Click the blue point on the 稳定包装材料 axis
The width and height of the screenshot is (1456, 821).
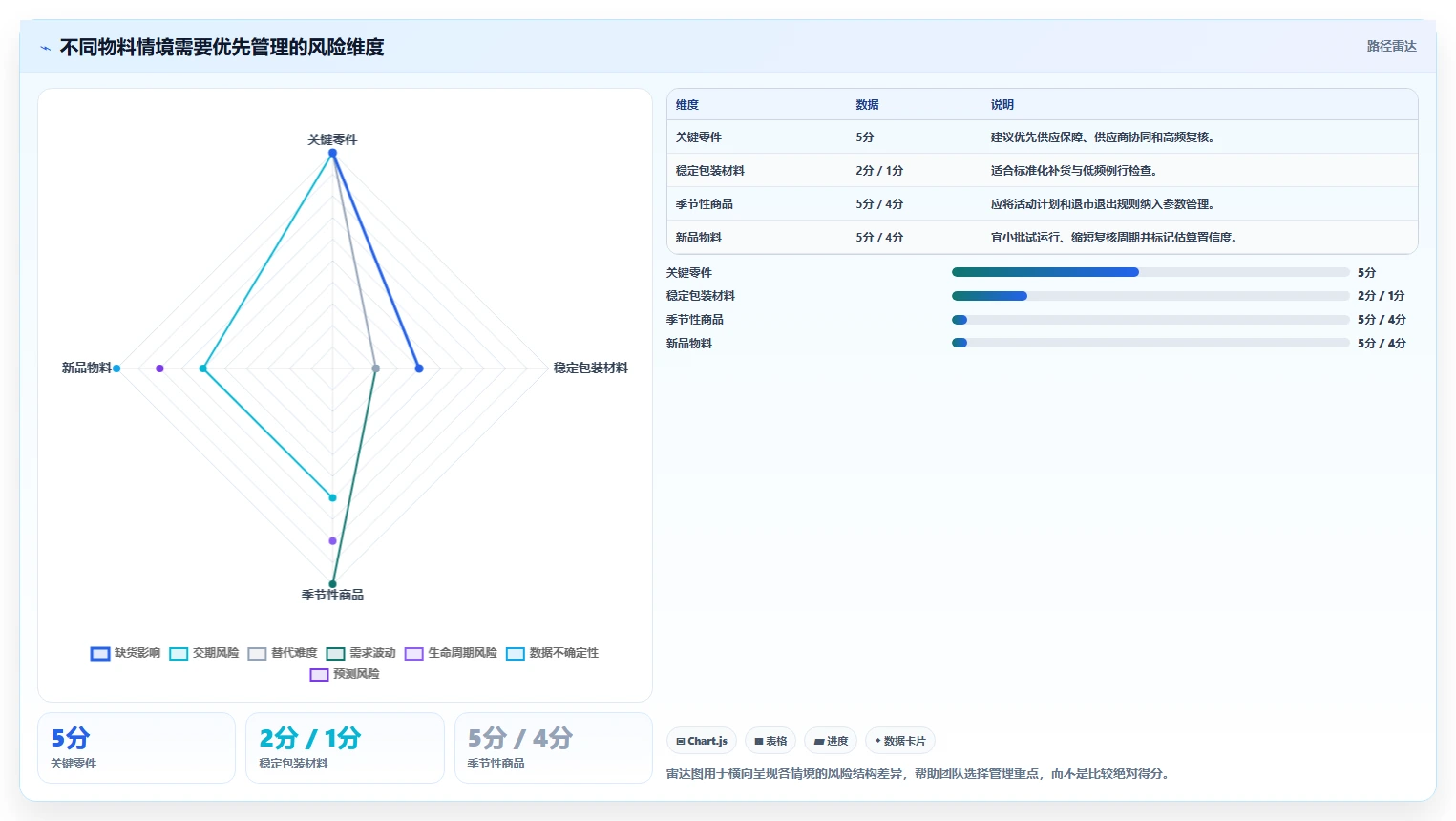click(419, 368)
